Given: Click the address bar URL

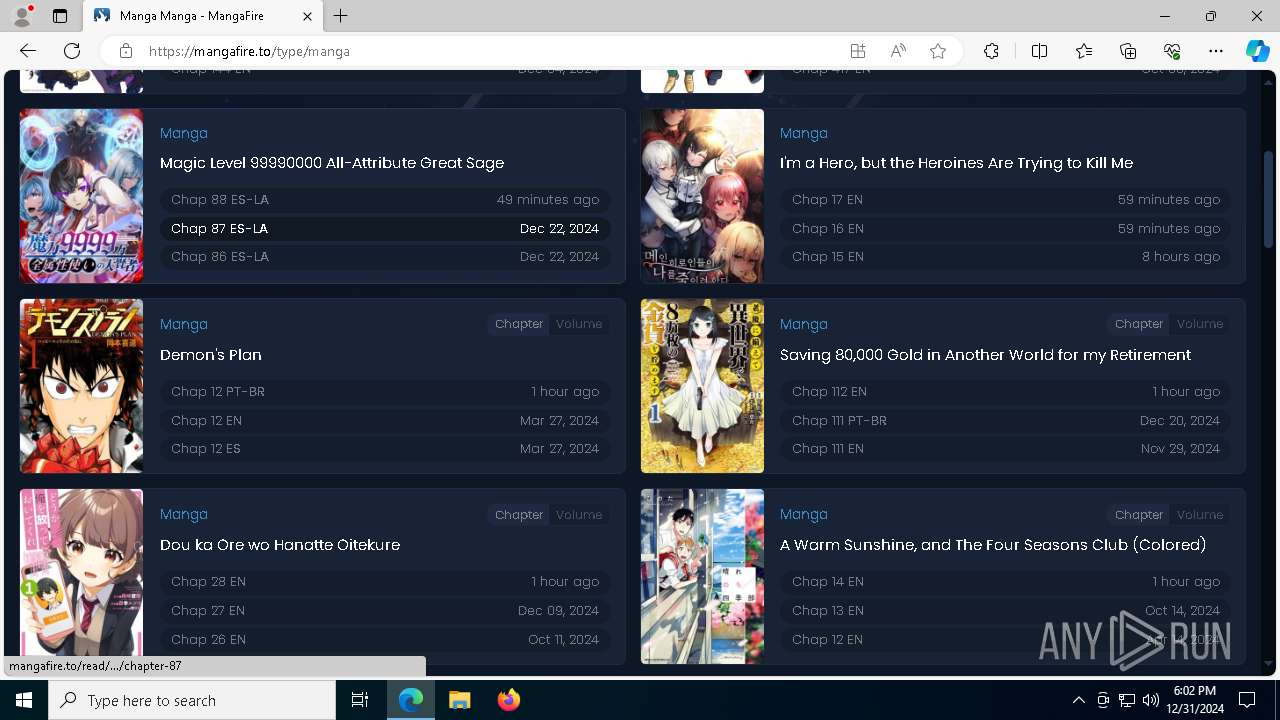Looking at the screenshot, I should coord(249,51).
